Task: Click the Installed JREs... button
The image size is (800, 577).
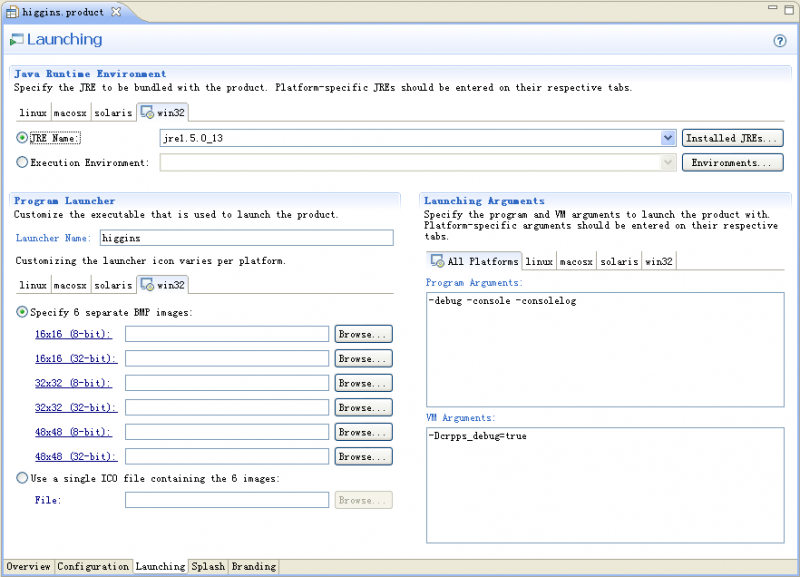Action: tap(732, 138)
